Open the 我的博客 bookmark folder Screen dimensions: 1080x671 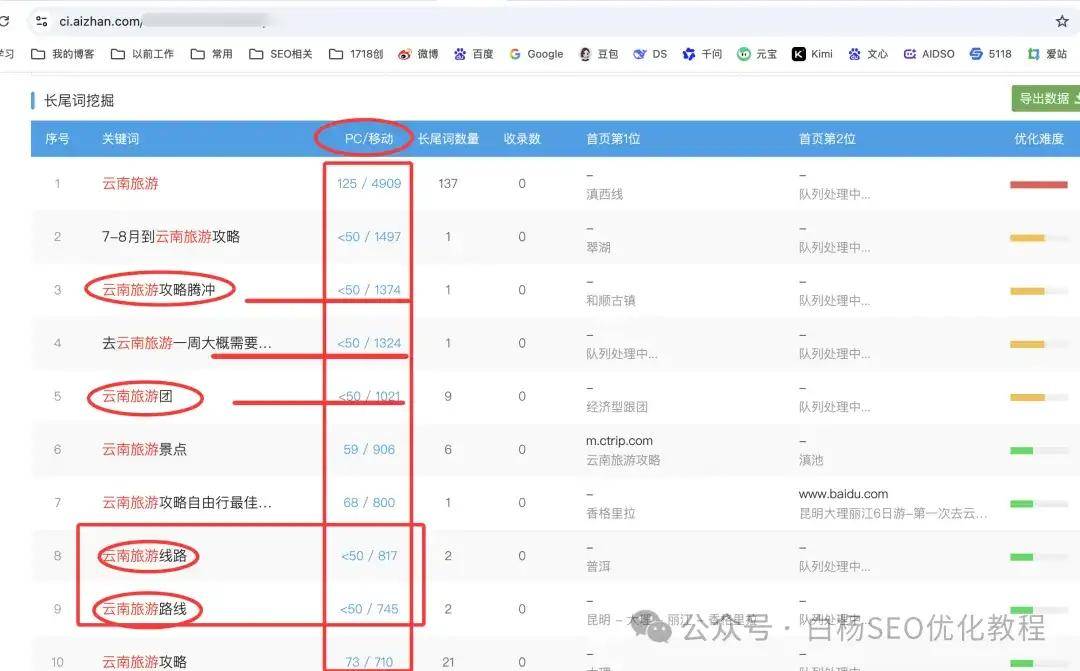(x=63, y=54)
